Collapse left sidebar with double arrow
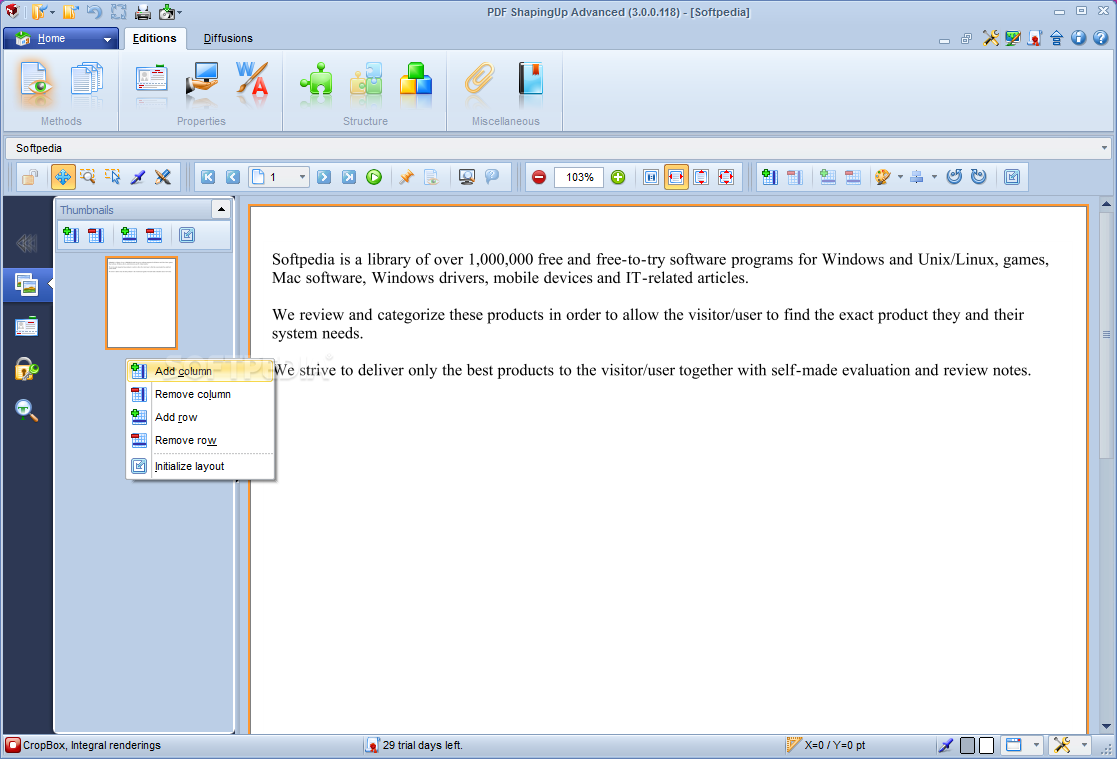Viewport: 1117px width, 759px height. [26, 244]
